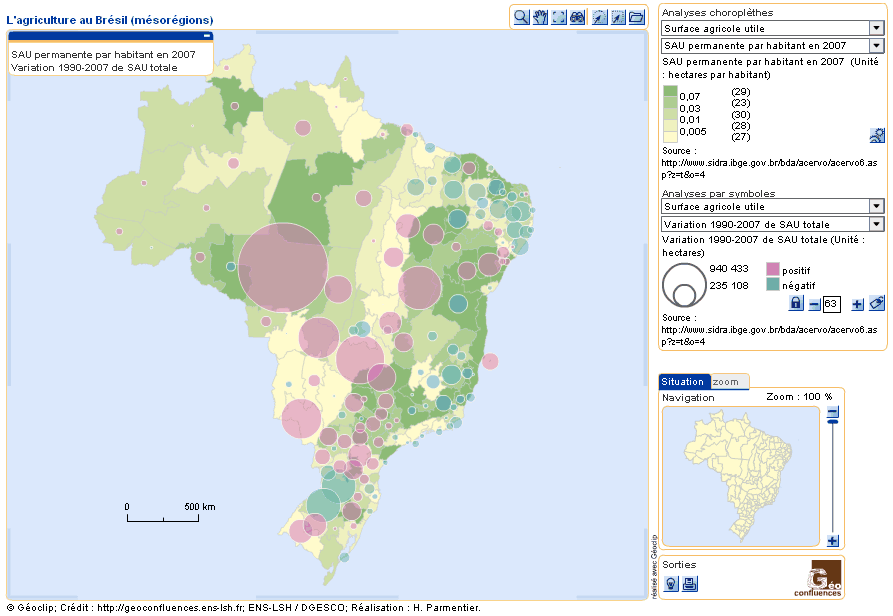This screenshot has width=893, height=616.
Task: Click inside the symbol size 63 field
Action: (x=830, y=303)
